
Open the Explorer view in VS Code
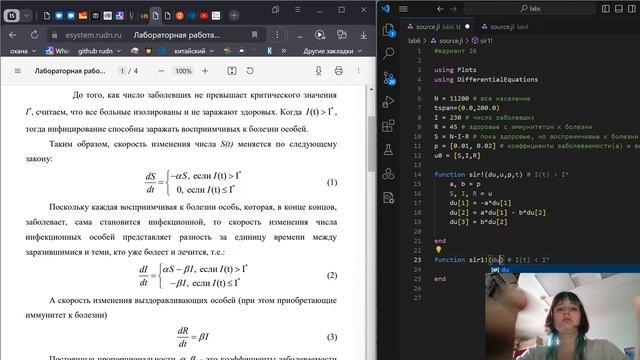389,30
